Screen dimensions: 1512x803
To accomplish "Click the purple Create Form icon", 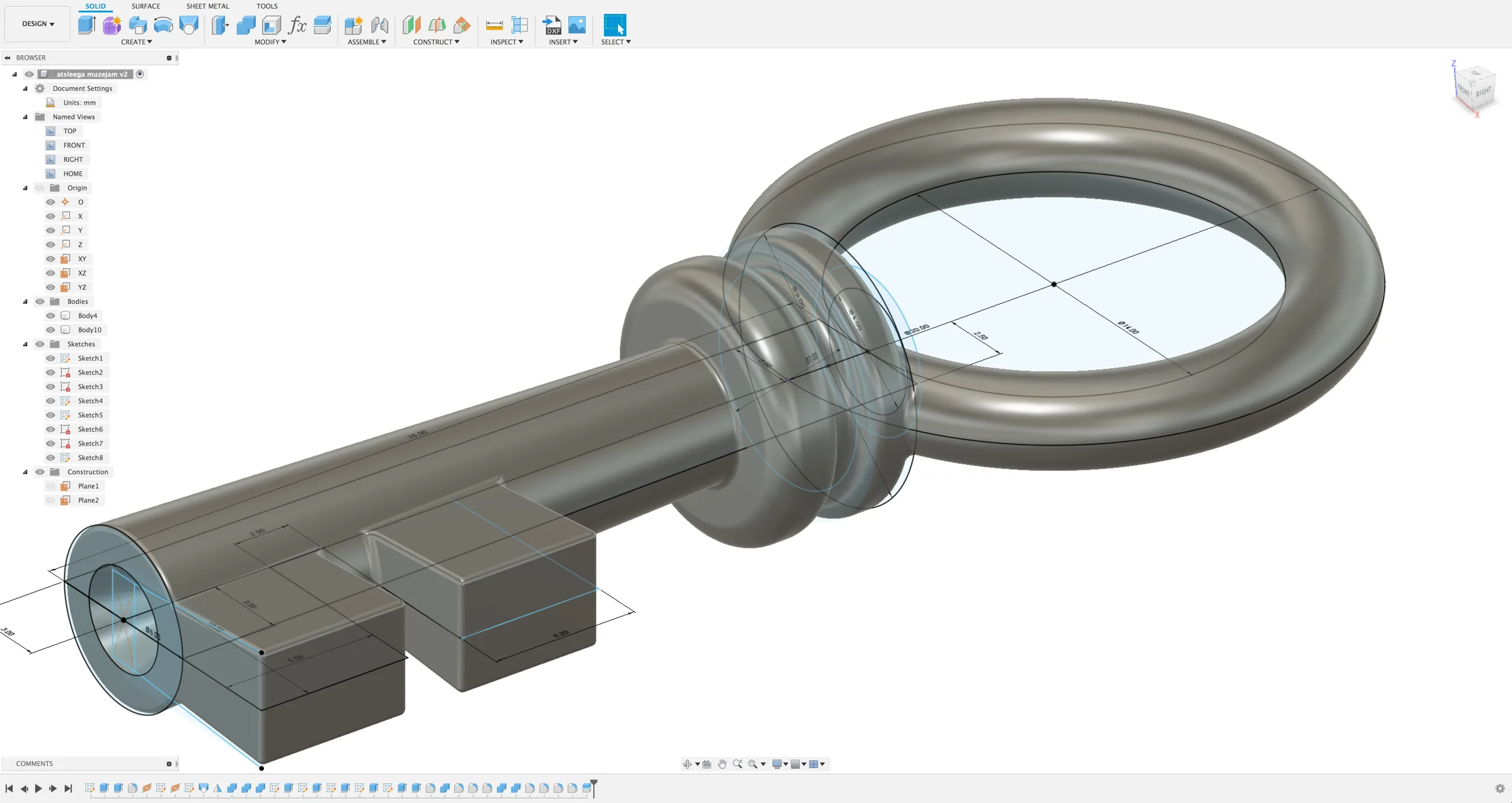I will point(112,24).
